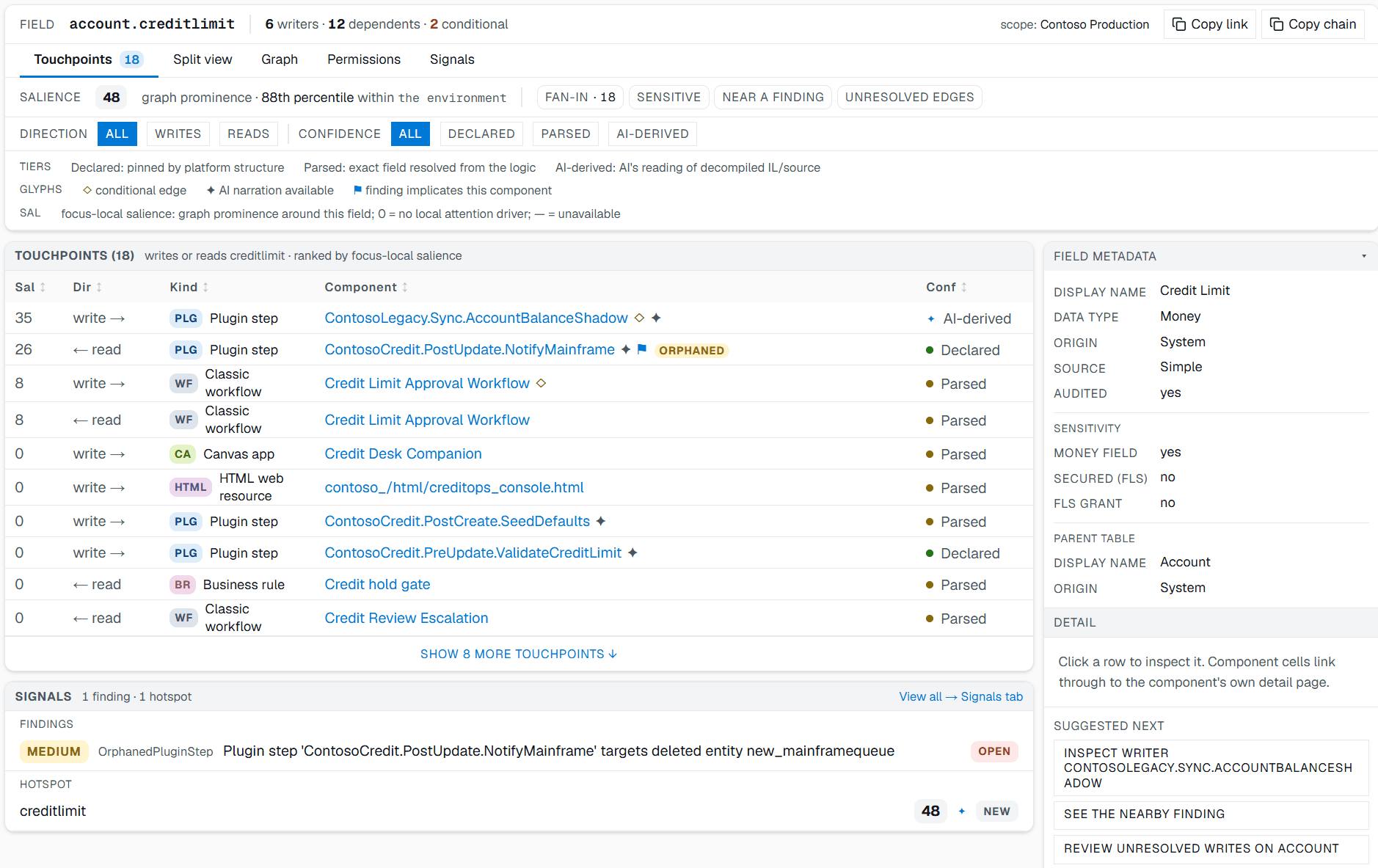Image resolution: width=1378 pixels, height=868 pixels.
Task: Click the finding flag on NotifyMainframe row
Action: (x=642, y=349)
